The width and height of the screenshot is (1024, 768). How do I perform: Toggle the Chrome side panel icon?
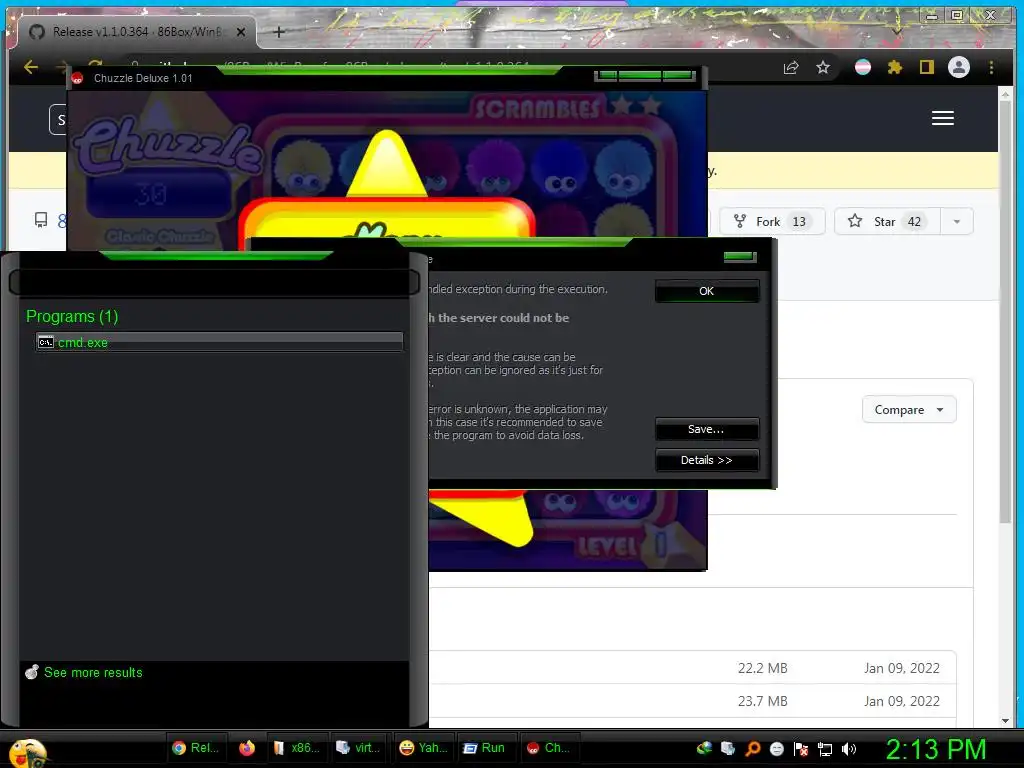click(x=927, y=67)
